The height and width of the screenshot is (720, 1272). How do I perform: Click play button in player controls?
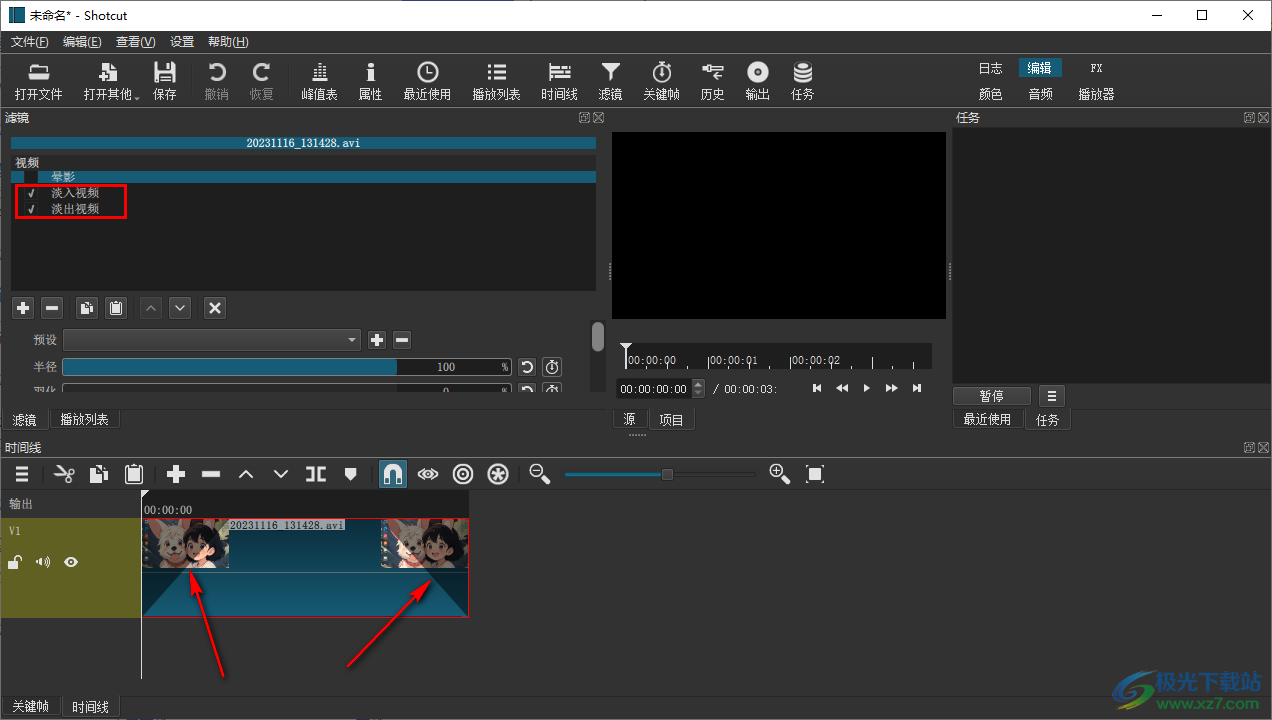click(867, 388)
